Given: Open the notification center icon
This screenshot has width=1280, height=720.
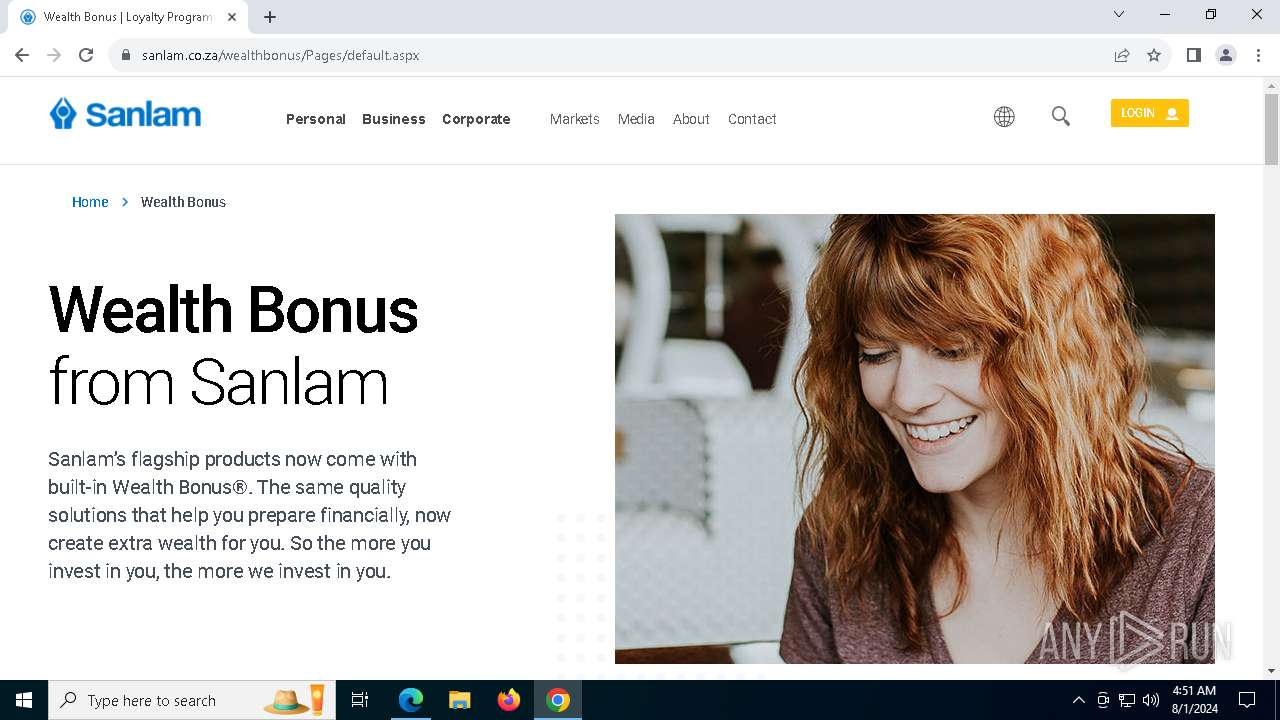Looking at the screenshot, I should coord(1247,700).
